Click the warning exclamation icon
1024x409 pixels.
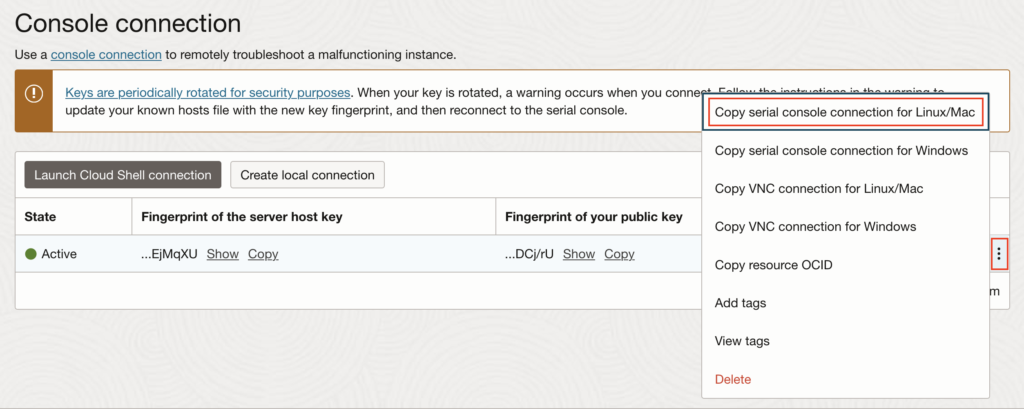click(35, 93)
